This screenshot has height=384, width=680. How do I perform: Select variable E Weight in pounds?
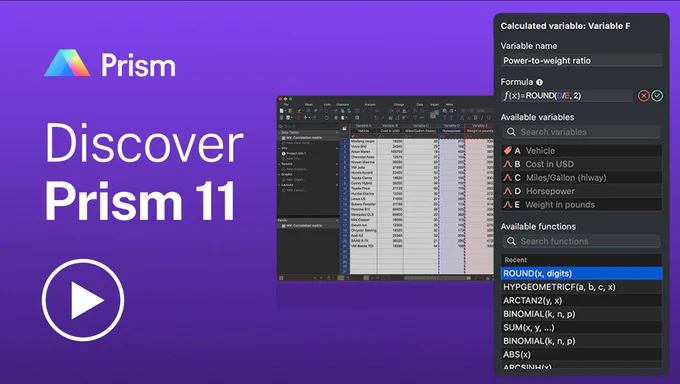click(581, 204)
